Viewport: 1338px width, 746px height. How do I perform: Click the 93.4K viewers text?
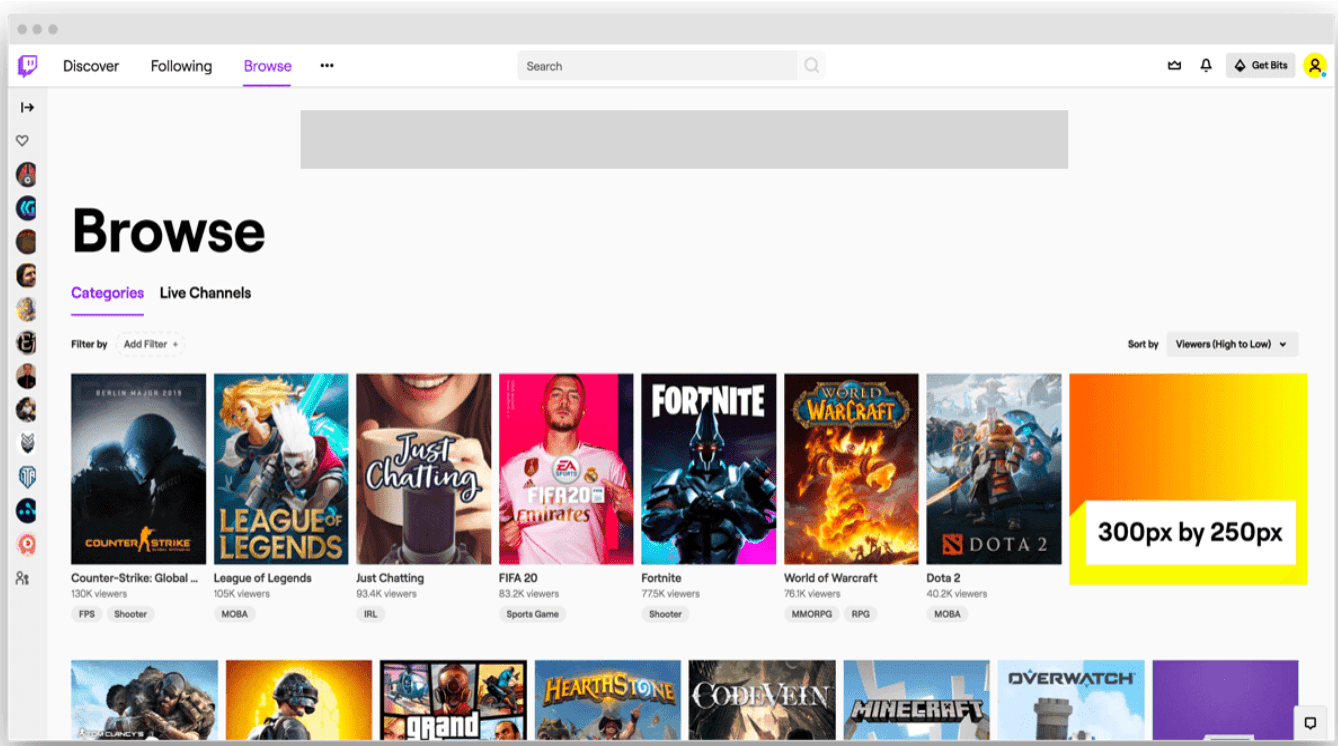386,594
